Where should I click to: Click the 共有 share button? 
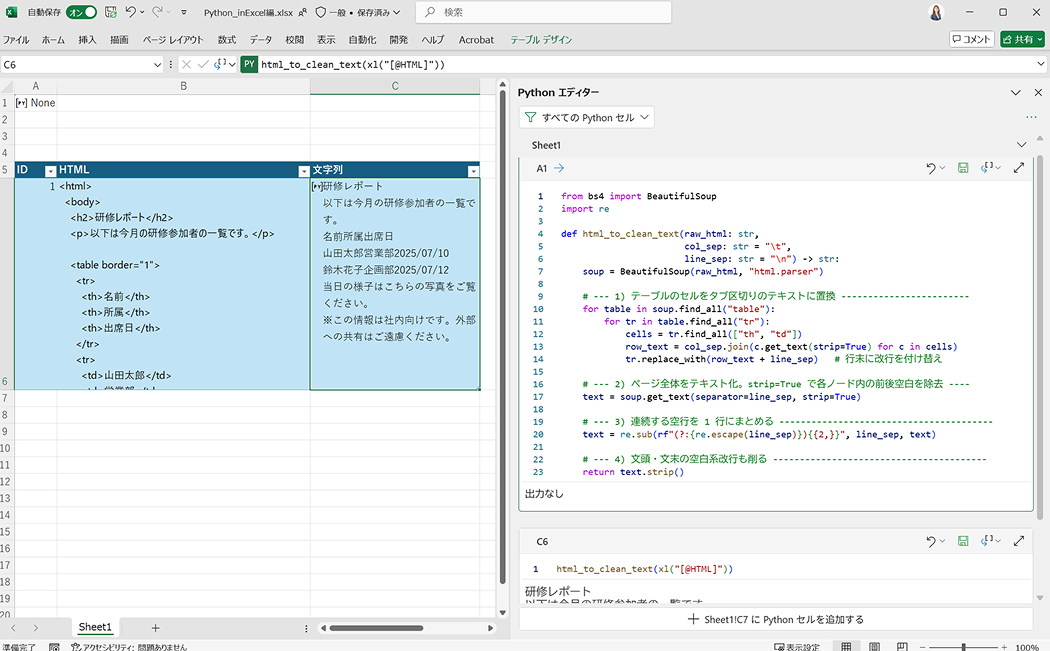point(1022,39)
